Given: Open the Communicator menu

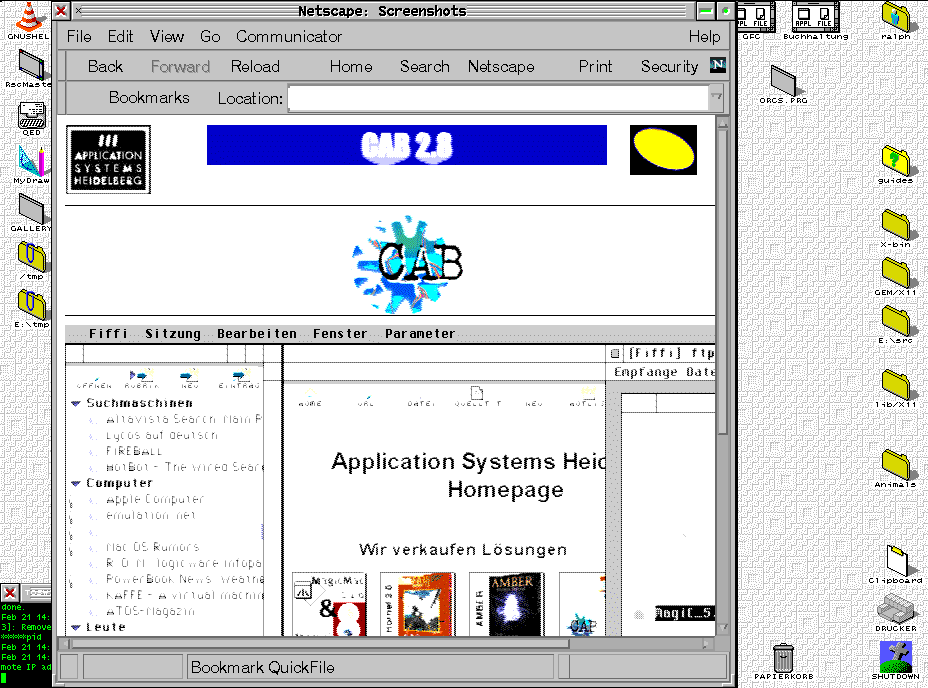Looking at the screenshot, I should pos(289,37).
